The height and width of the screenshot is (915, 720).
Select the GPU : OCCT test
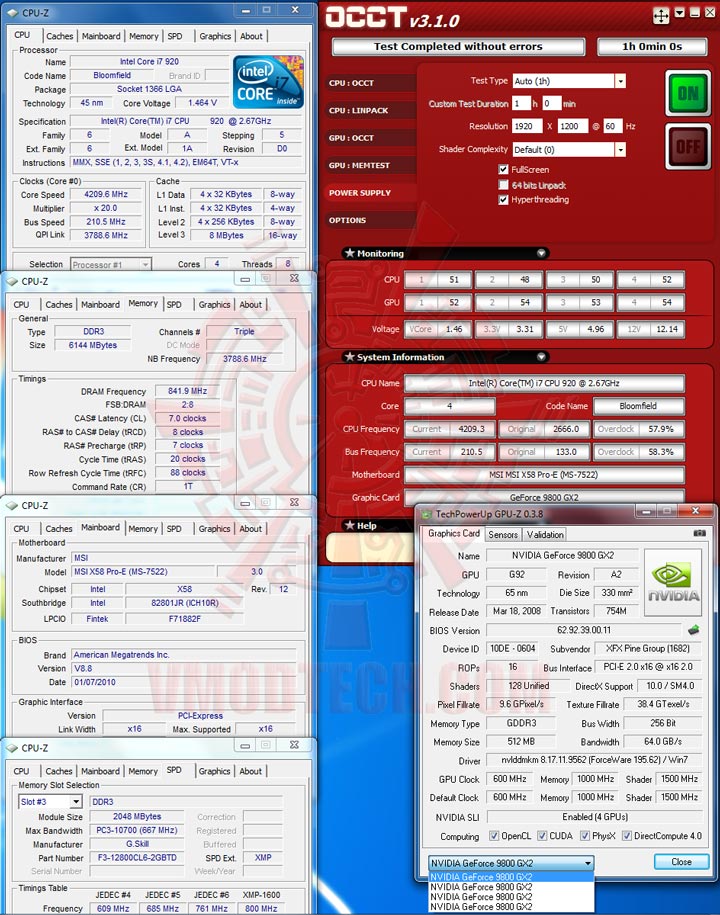coord(371,138)
